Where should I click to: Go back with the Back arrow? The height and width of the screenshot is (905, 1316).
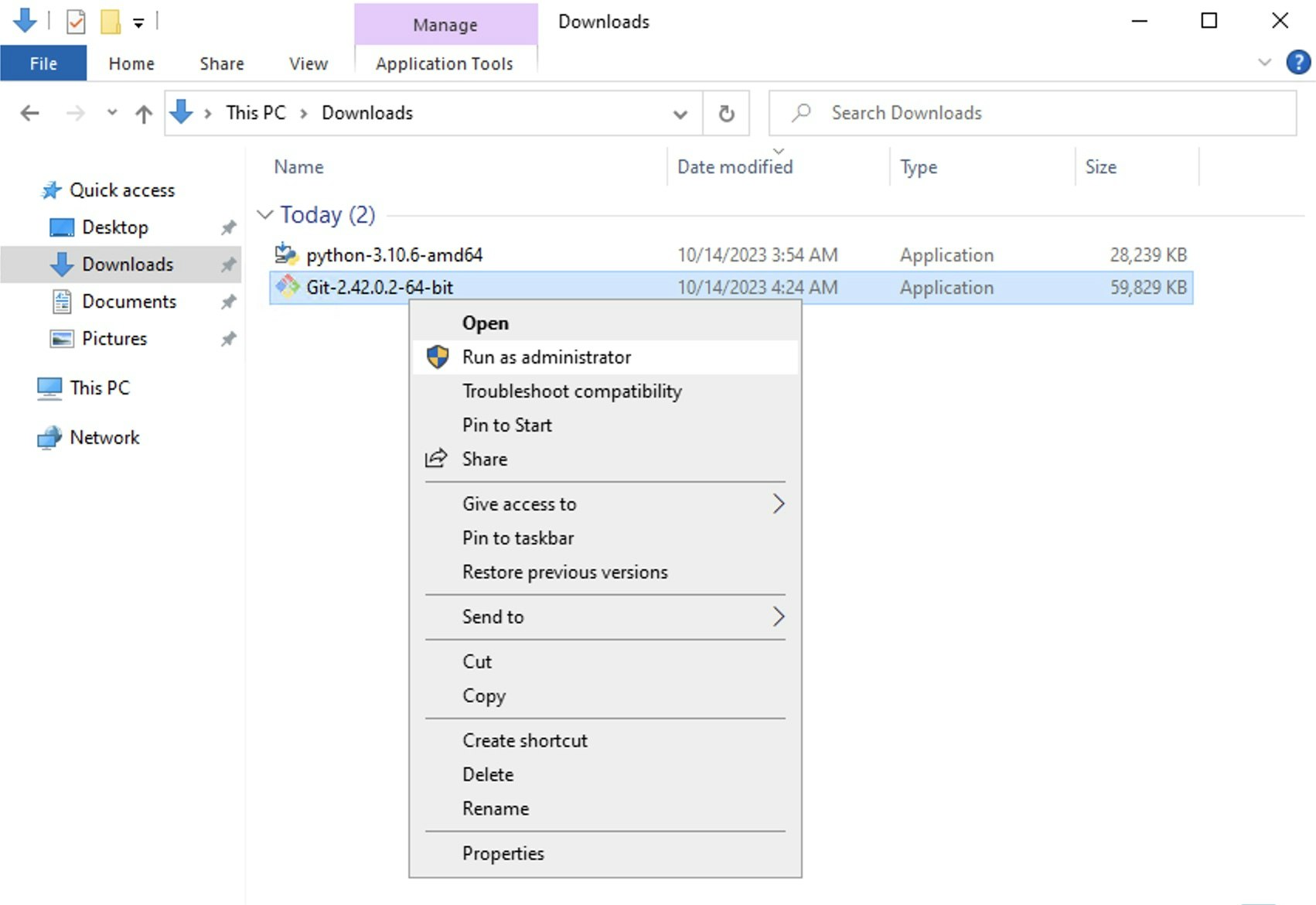[x=29, y=114]
